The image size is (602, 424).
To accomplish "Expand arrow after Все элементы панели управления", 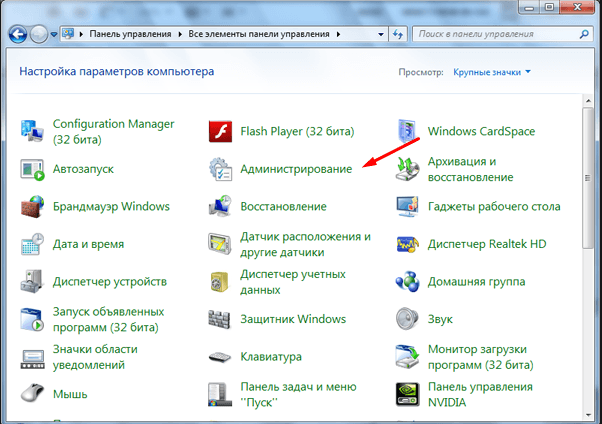I will click(338, 34).
